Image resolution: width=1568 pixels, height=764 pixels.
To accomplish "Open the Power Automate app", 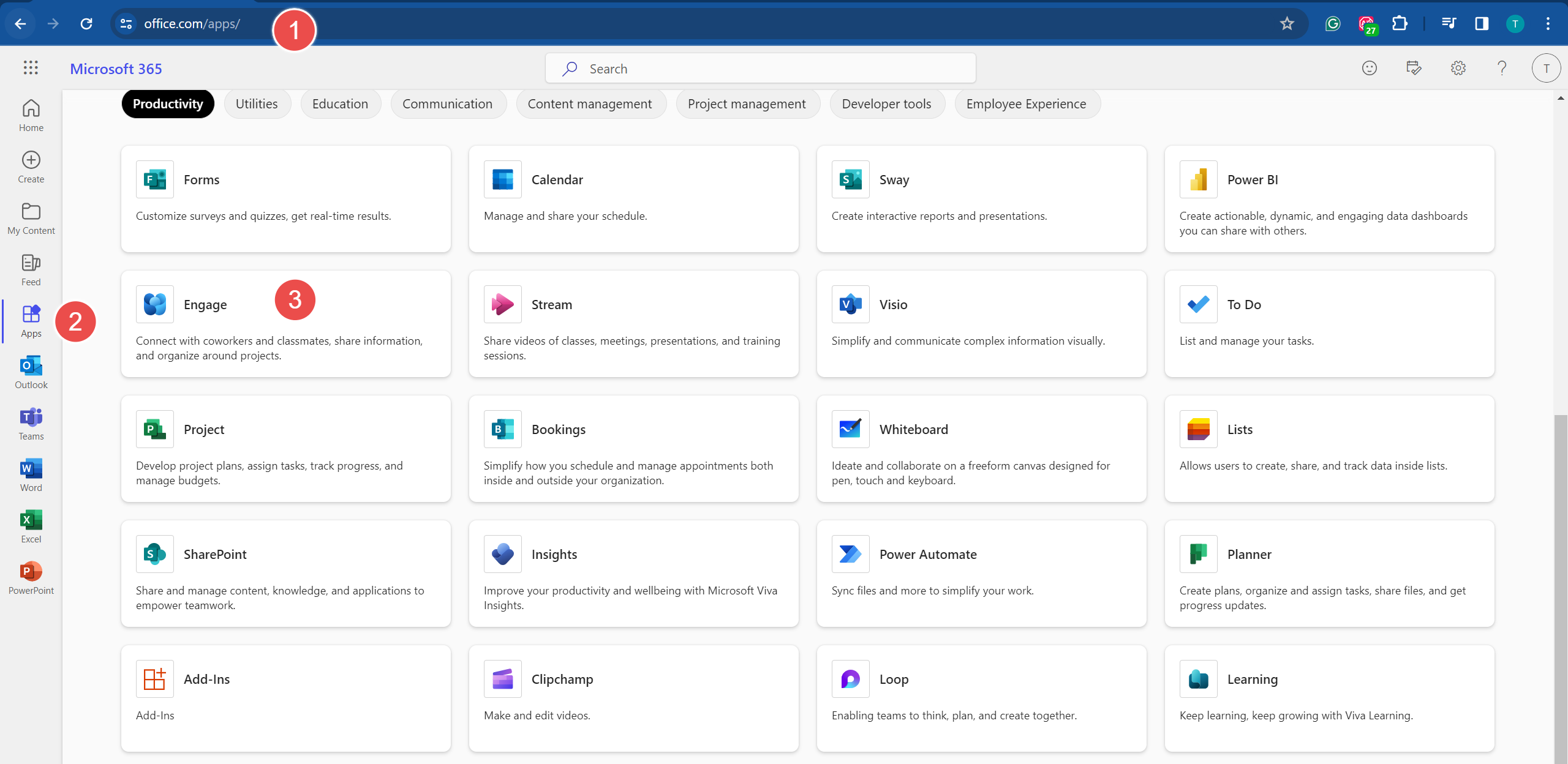I will pos(928,554).
